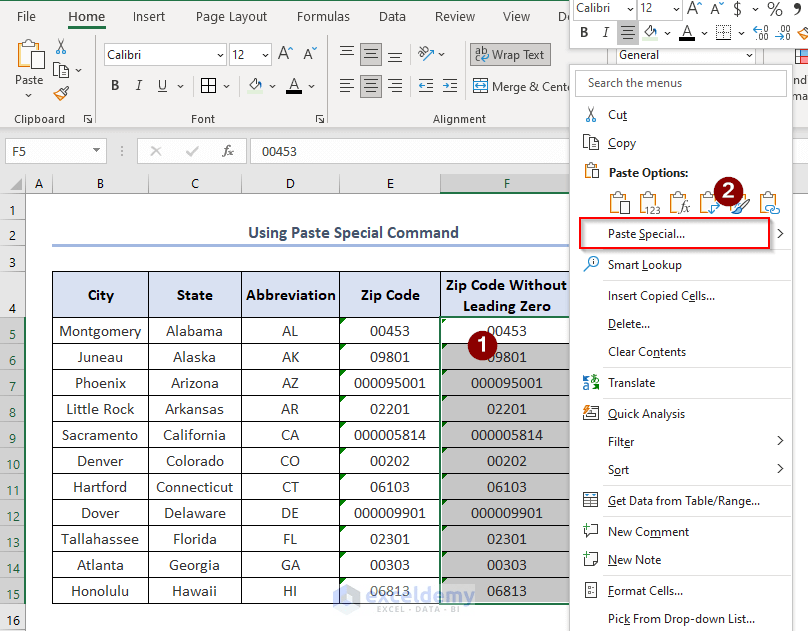Apply the Wrap Text command
808x631 pixels.
510,54
